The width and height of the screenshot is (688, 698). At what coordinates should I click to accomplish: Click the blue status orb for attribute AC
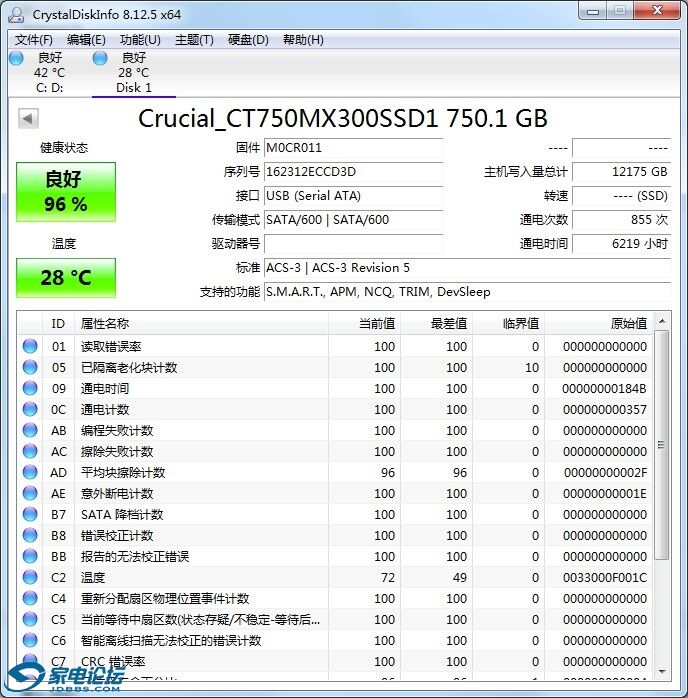(30, 451)
